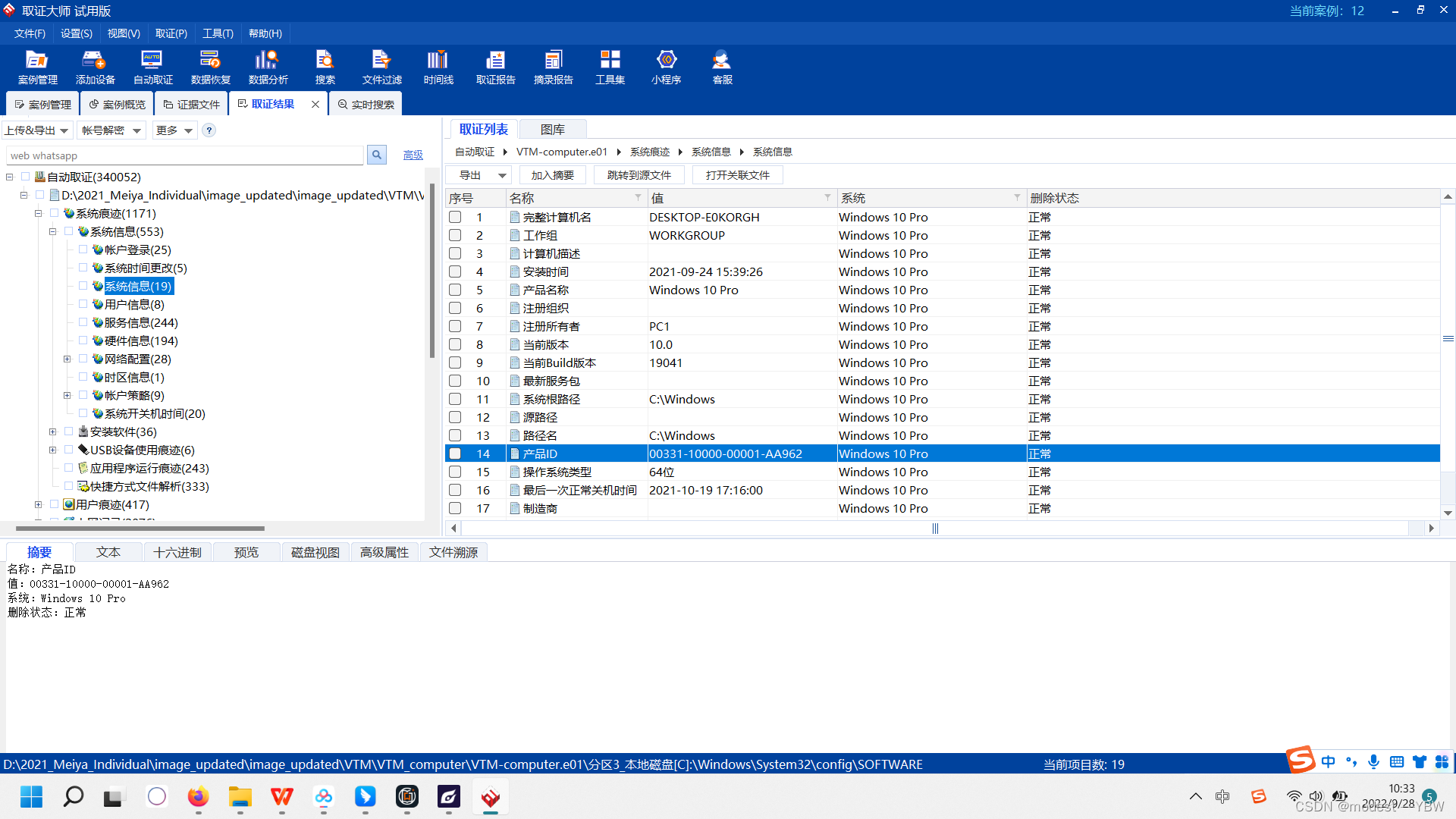This screenshot has height=819, width=1456.
Task: Open the 上传&导出 dropdown
Action: click(x=37, y=130)
